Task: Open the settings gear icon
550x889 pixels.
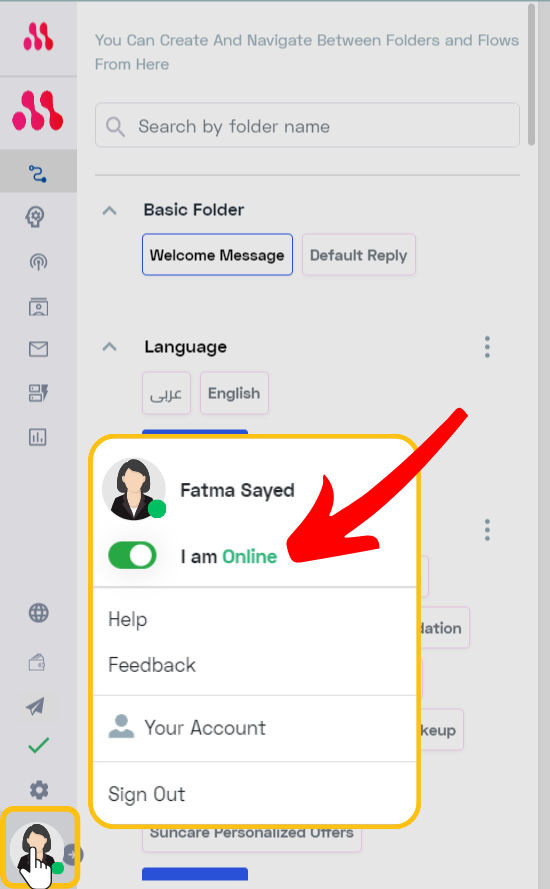Action: click(x=39, y=789)
